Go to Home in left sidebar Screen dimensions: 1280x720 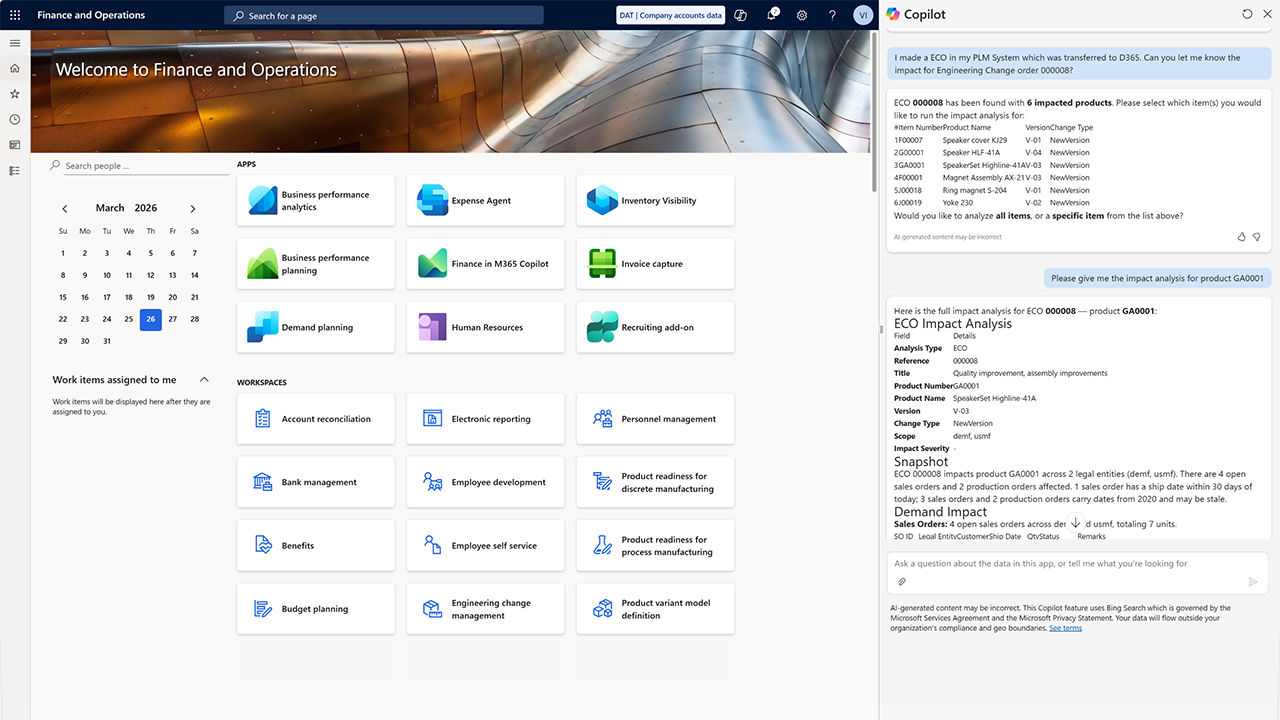(x=15, y=68)
